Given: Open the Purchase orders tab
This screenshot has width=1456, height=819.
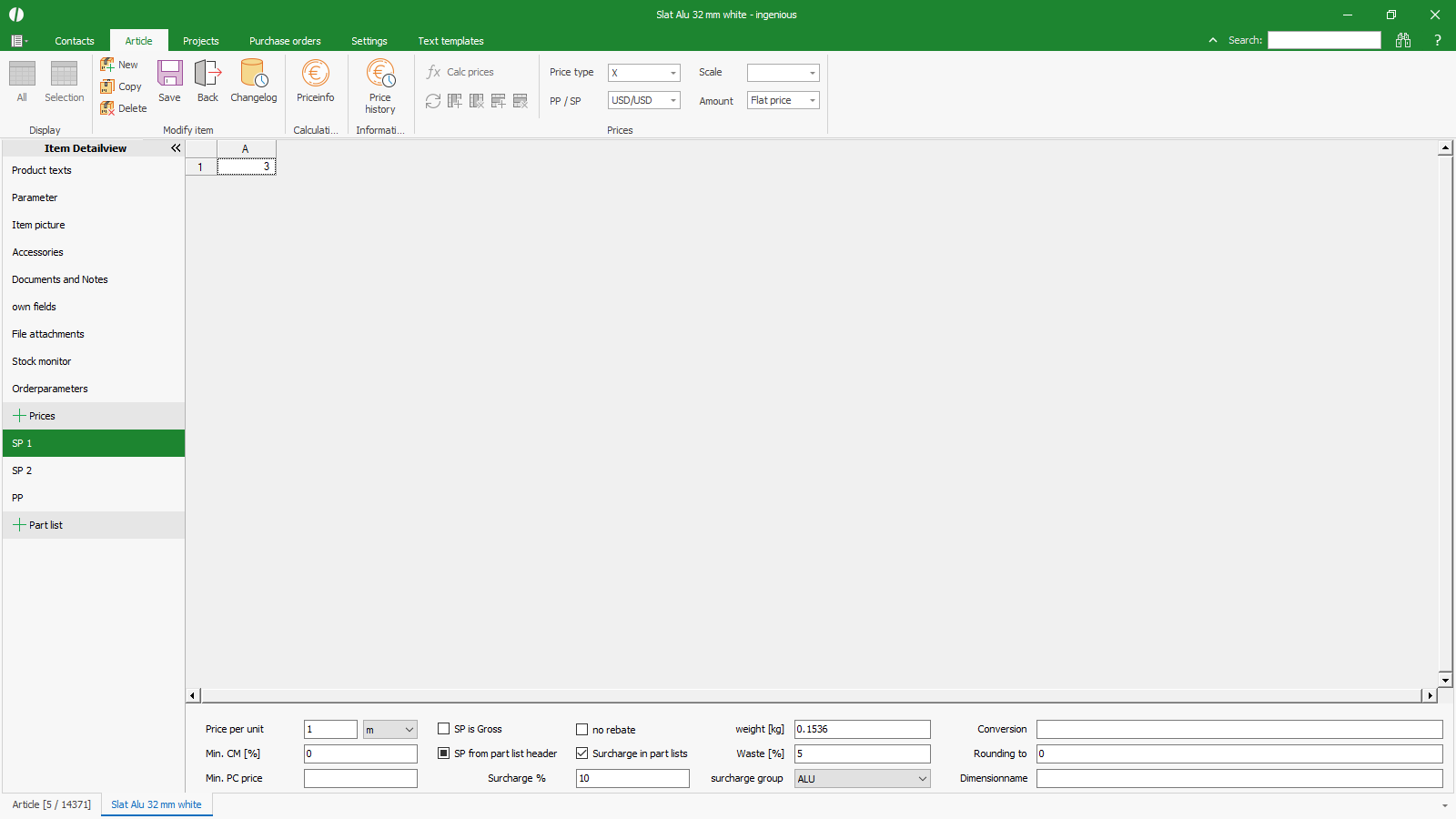Looking at the screenshot, I should point(285,41).
